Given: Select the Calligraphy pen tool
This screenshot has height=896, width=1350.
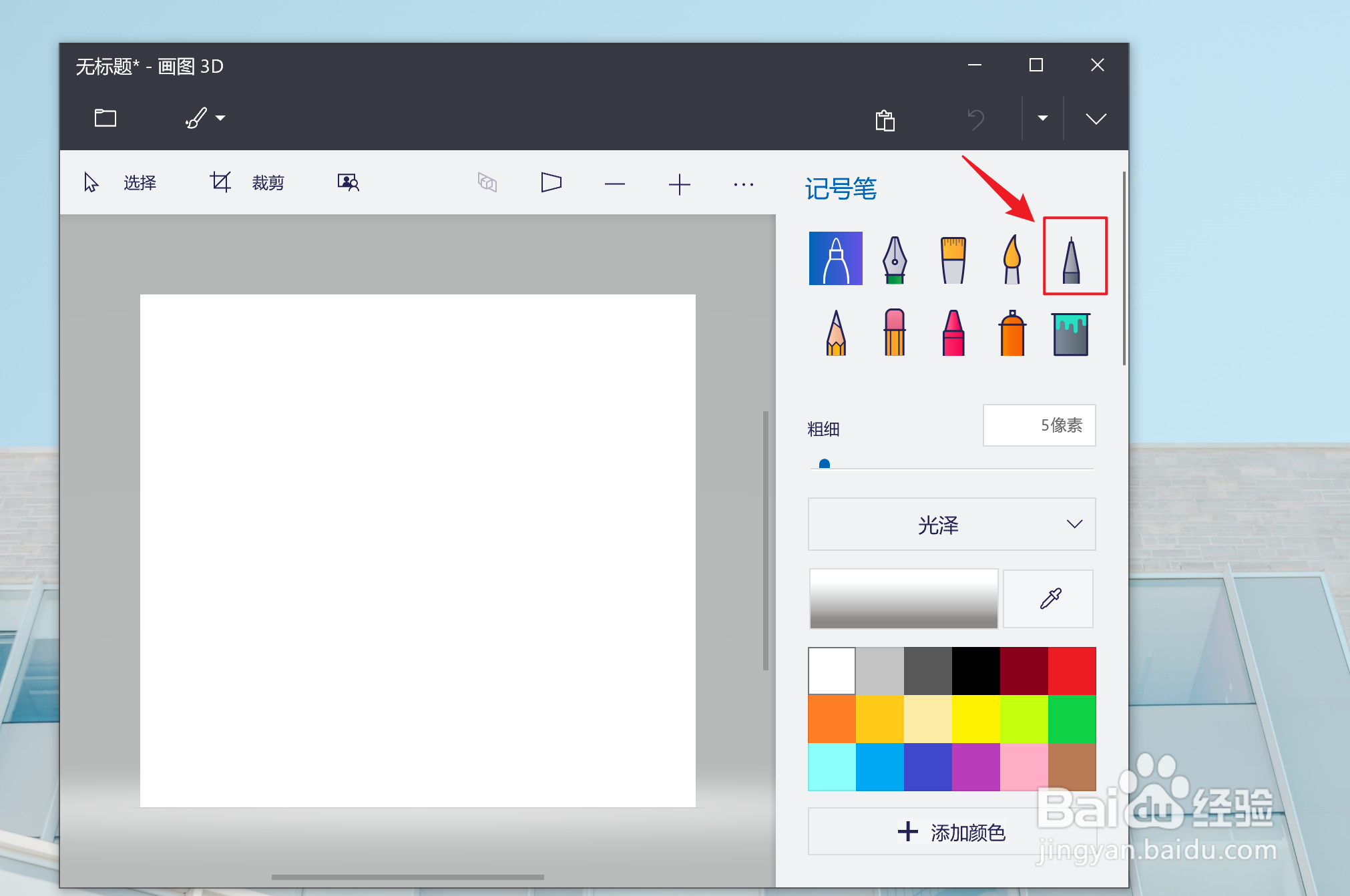Looking at the screenshot, I should coord(894,258).
